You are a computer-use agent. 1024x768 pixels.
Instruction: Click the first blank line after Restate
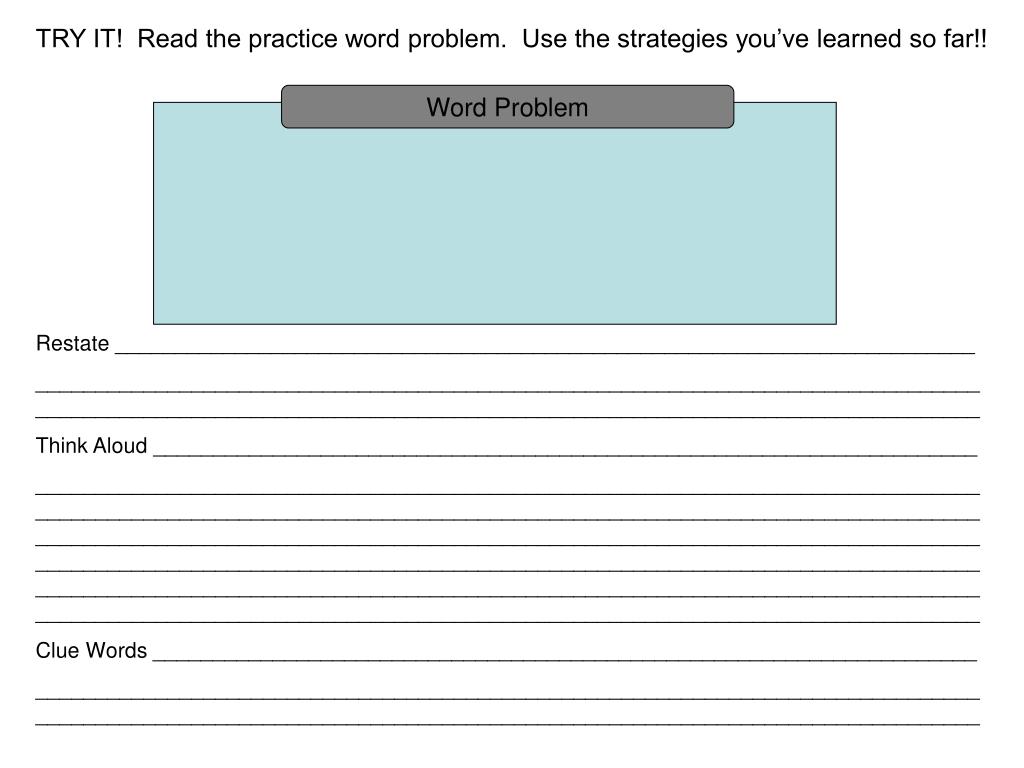click(545, 352)
